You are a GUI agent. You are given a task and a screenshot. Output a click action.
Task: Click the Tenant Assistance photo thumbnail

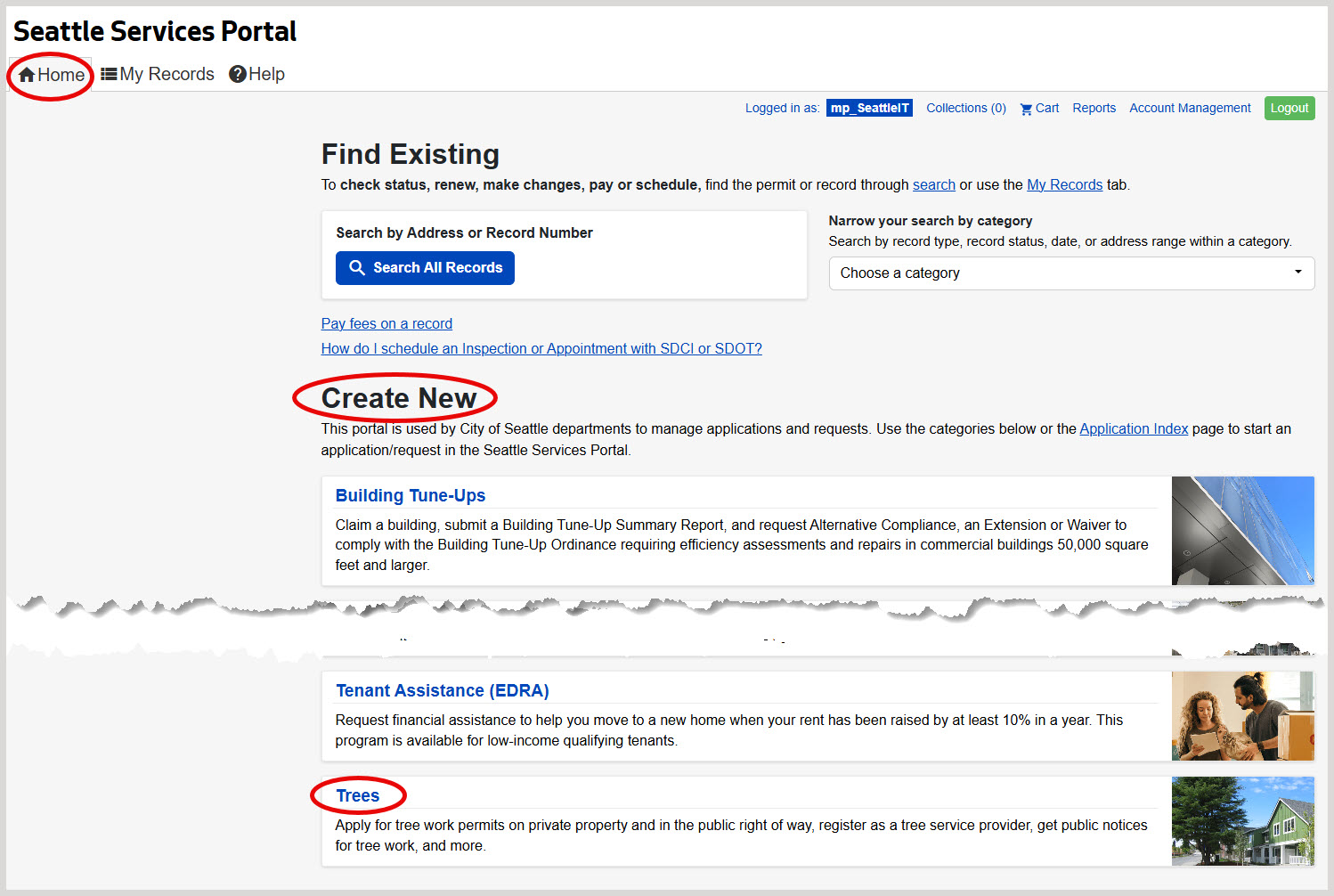pyautogui.click(x=1242, y=716)
